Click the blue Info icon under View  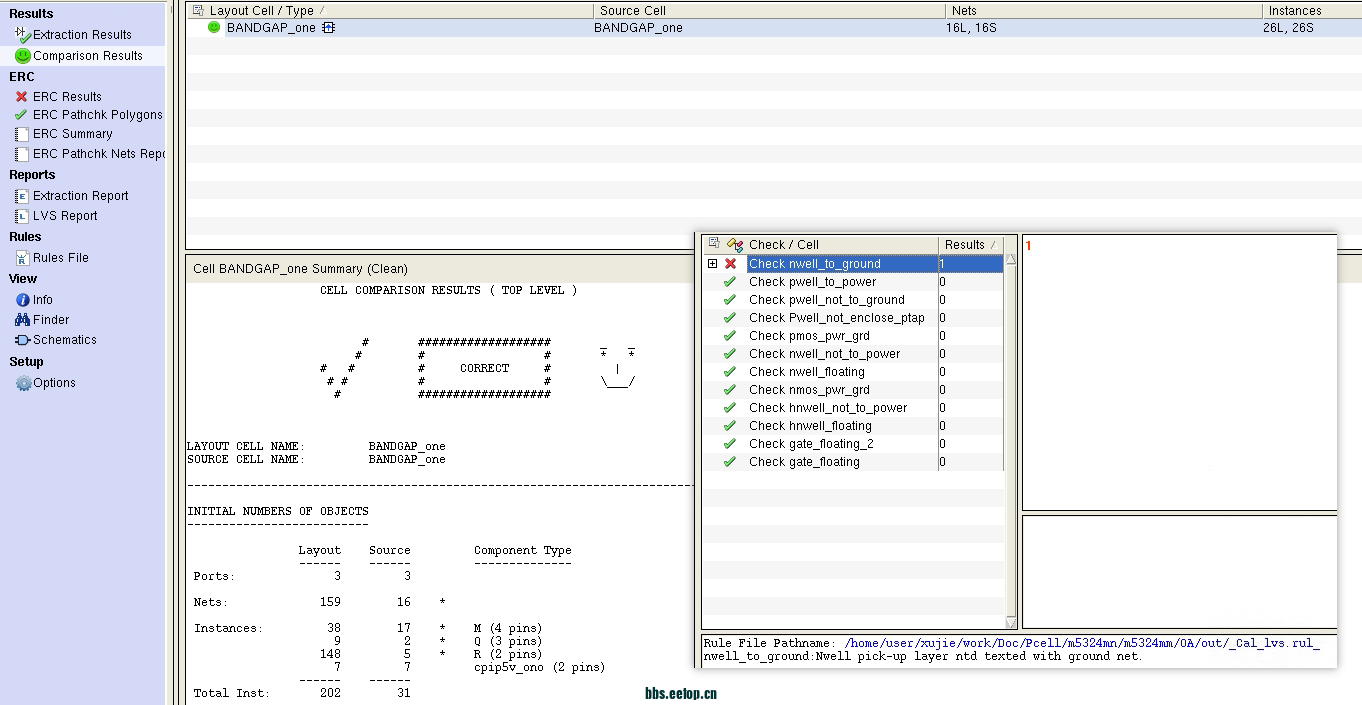(23, 300)
